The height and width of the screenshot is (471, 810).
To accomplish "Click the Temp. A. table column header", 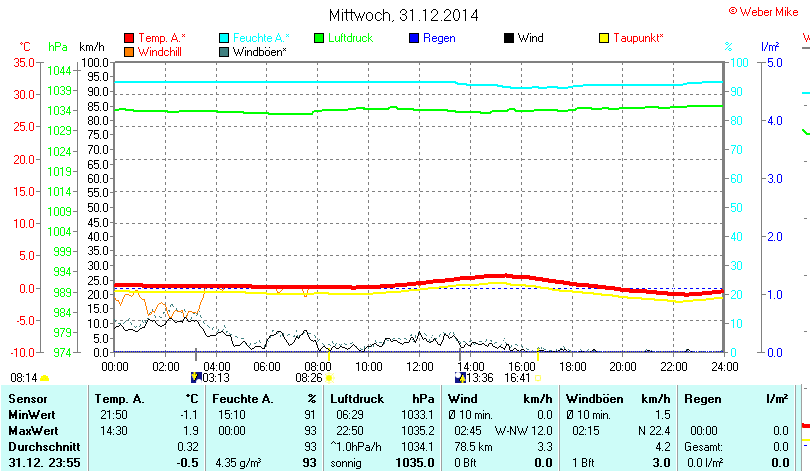I will point(119,399).
